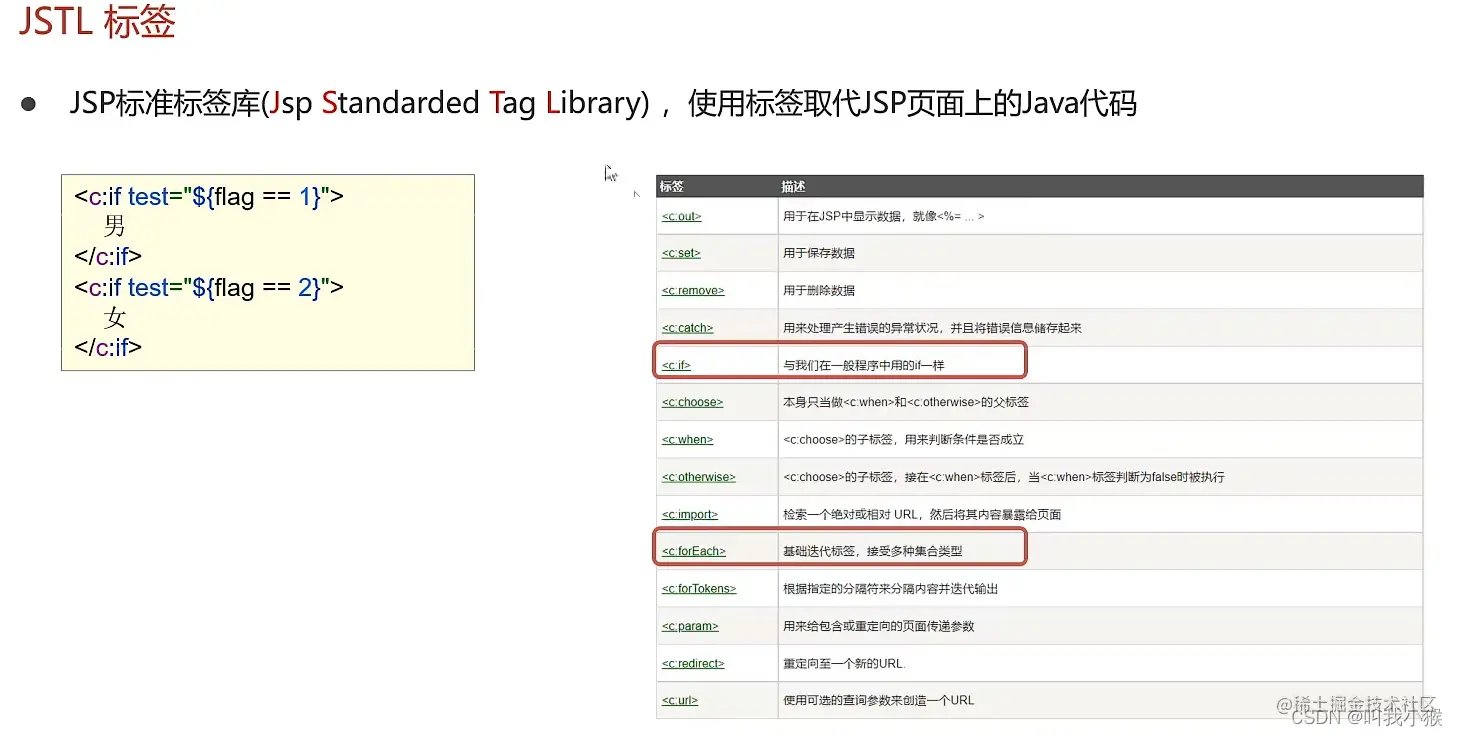The height and width of the screenshot is (736, 1458).
Task: Click the <c:url> hyperlink
Action: click(x=679, y=700)
